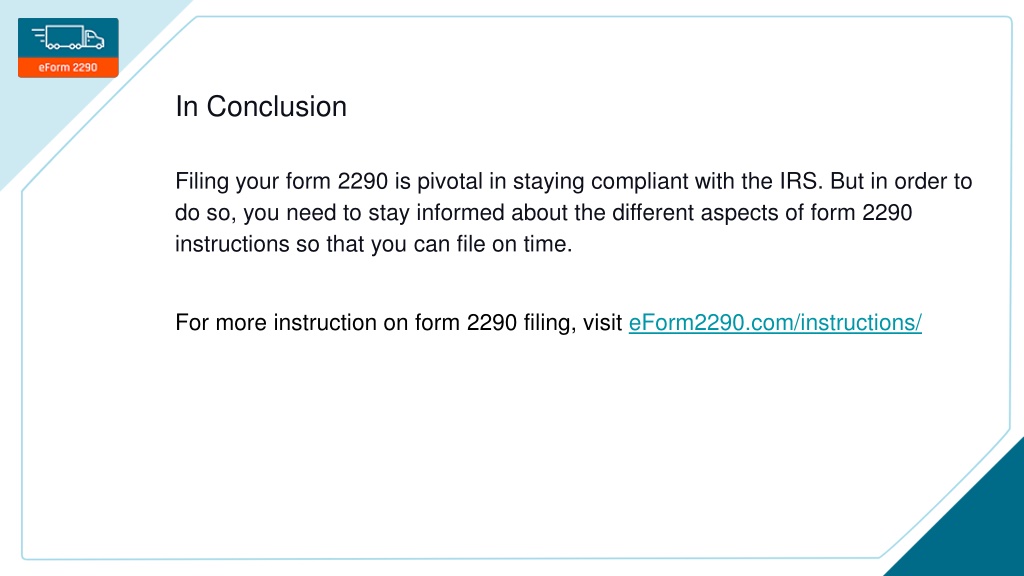This screenshot has width=1024, height=576.
Task: Open the eForm2290.com/instructions/ link
Action: tap(775, 323)
